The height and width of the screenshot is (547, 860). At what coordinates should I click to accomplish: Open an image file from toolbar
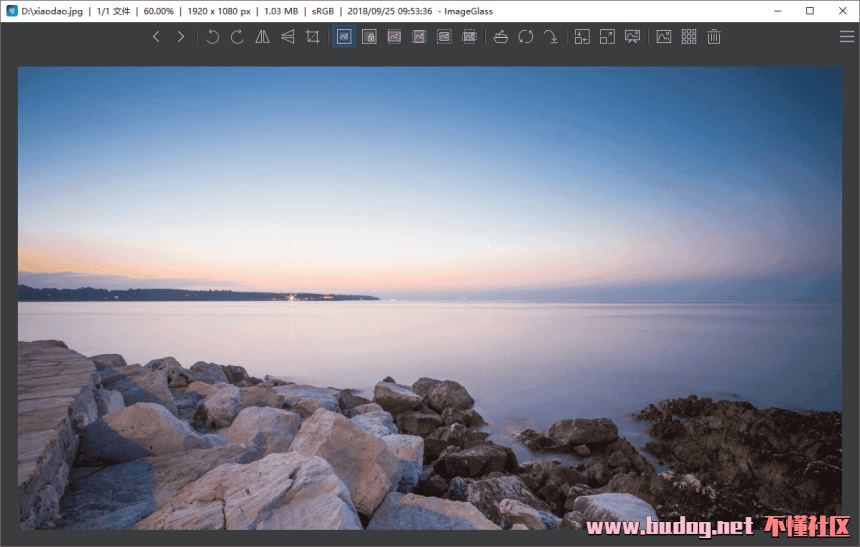[500, 37]
